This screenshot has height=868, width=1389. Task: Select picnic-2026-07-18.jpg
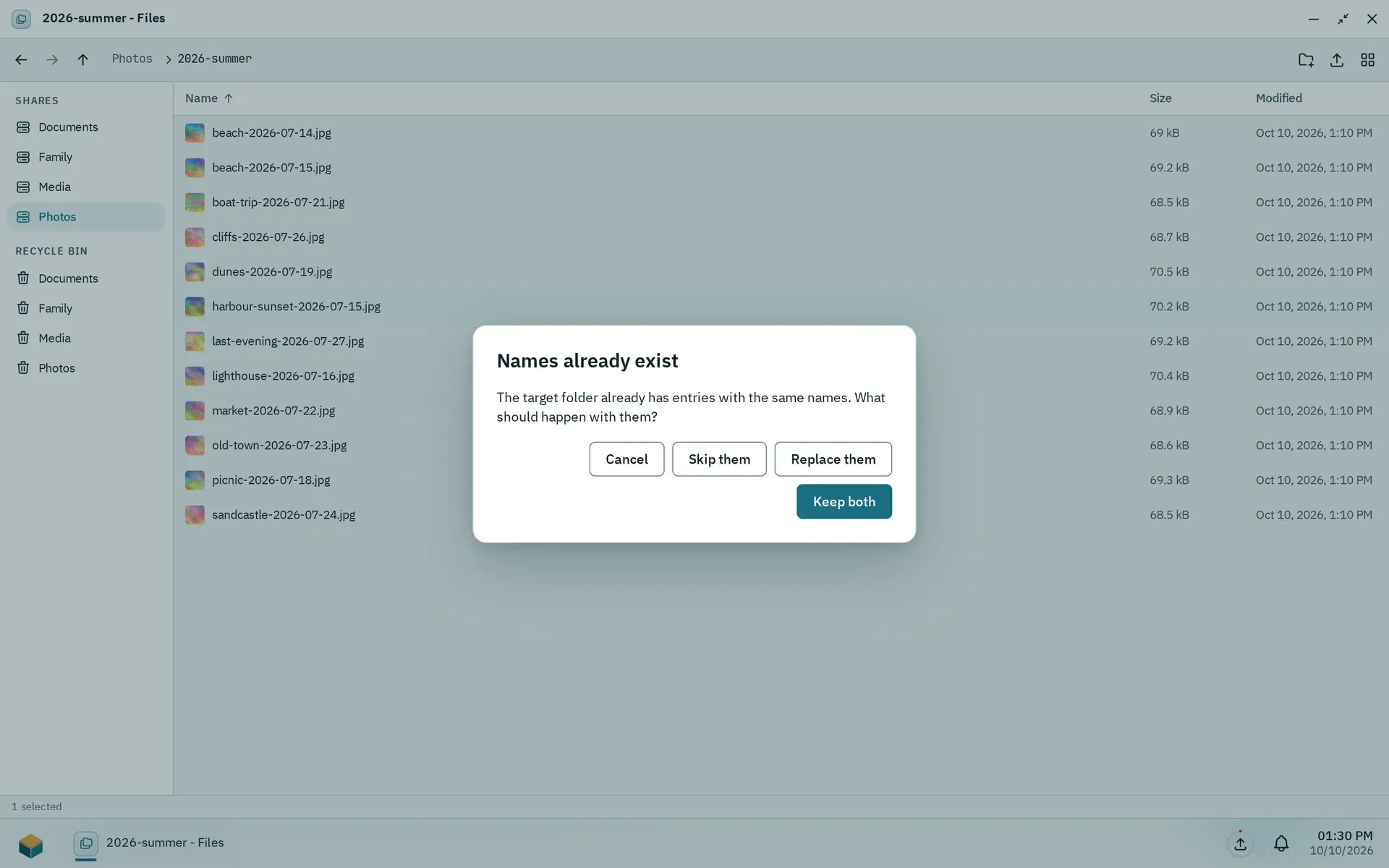click(781, 480)
